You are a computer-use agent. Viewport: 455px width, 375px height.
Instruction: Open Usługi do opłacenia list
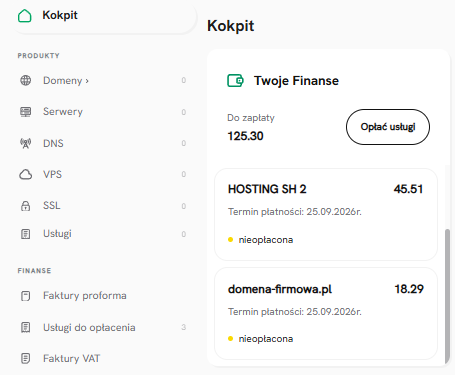coord(89,327)
